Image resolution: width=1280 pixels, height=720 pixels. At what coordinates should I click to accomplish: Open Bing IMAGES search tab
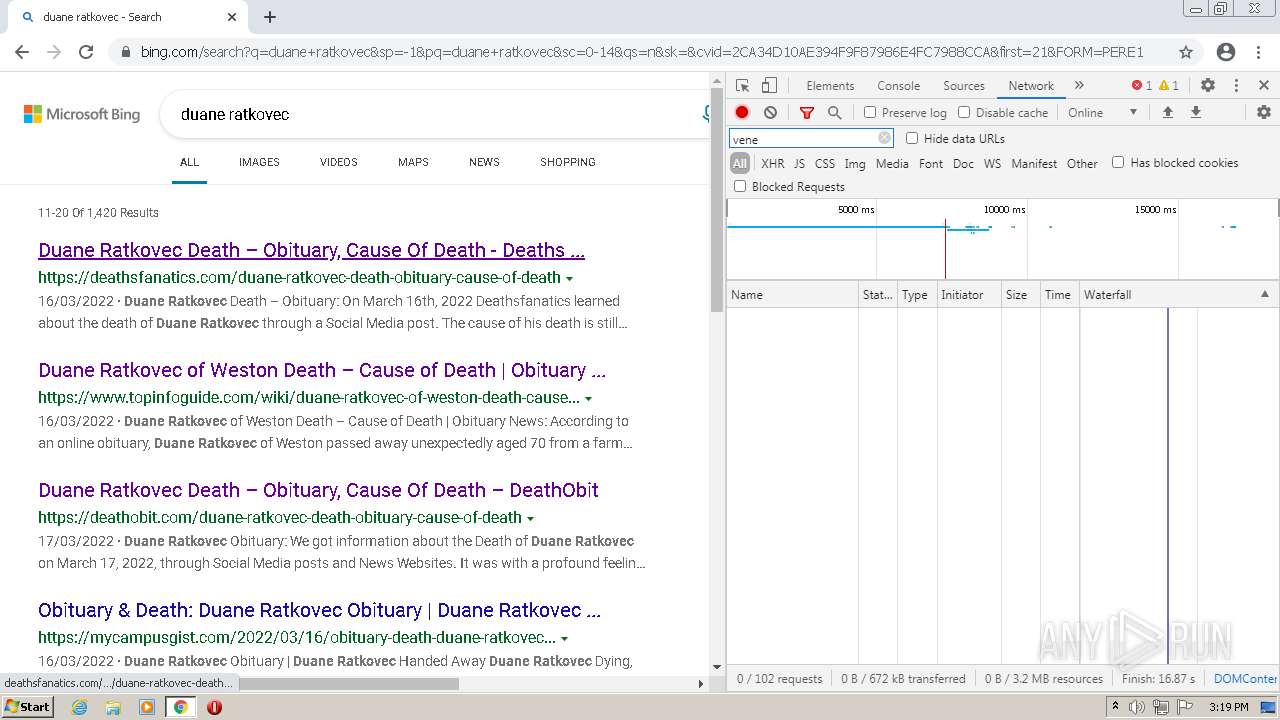point(259,162)
